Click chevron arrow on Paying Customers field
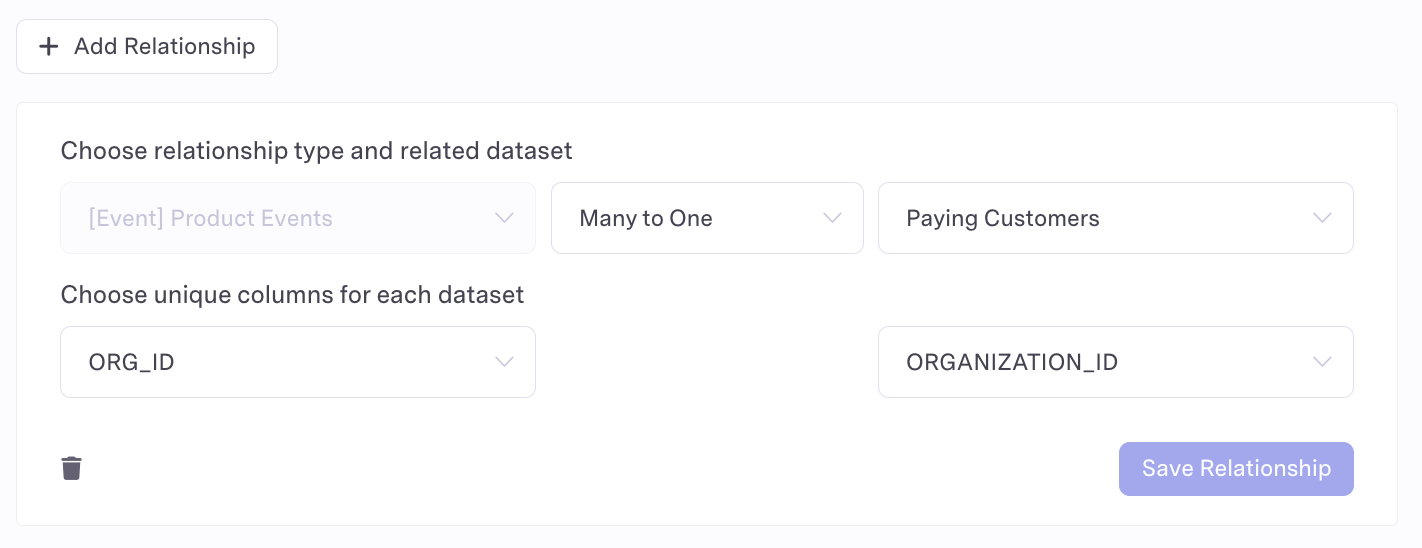The width and height of the screenshot is (1422, 548). (1322, 218)
